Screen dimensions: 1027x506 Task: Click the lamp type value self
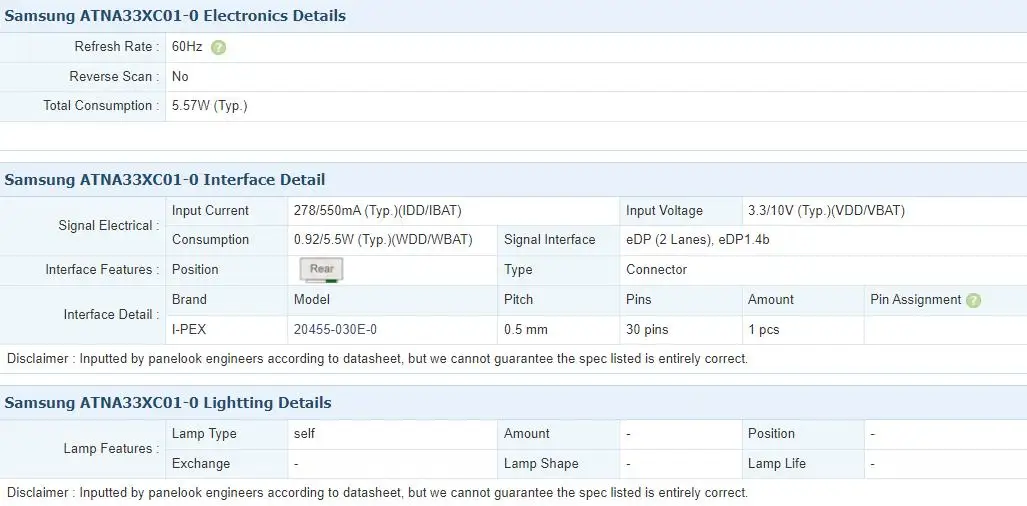point(305,433)
